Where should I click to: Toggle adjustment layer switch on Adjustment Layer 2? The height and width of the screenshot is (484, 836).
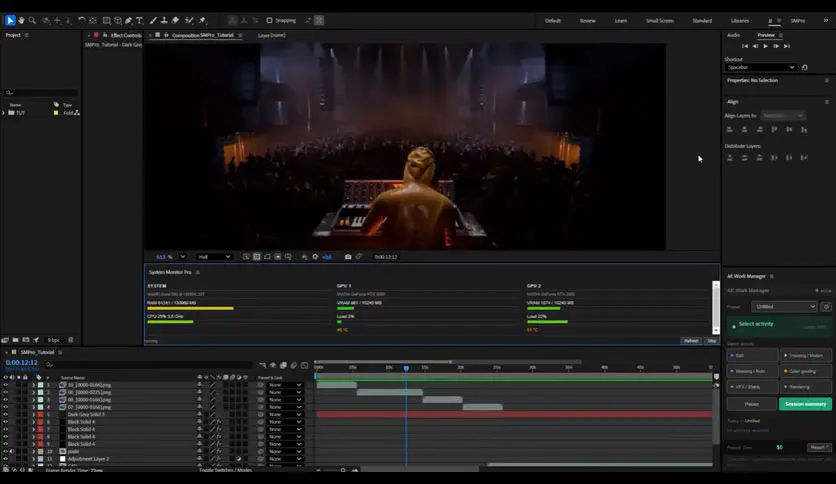point(239,458)
